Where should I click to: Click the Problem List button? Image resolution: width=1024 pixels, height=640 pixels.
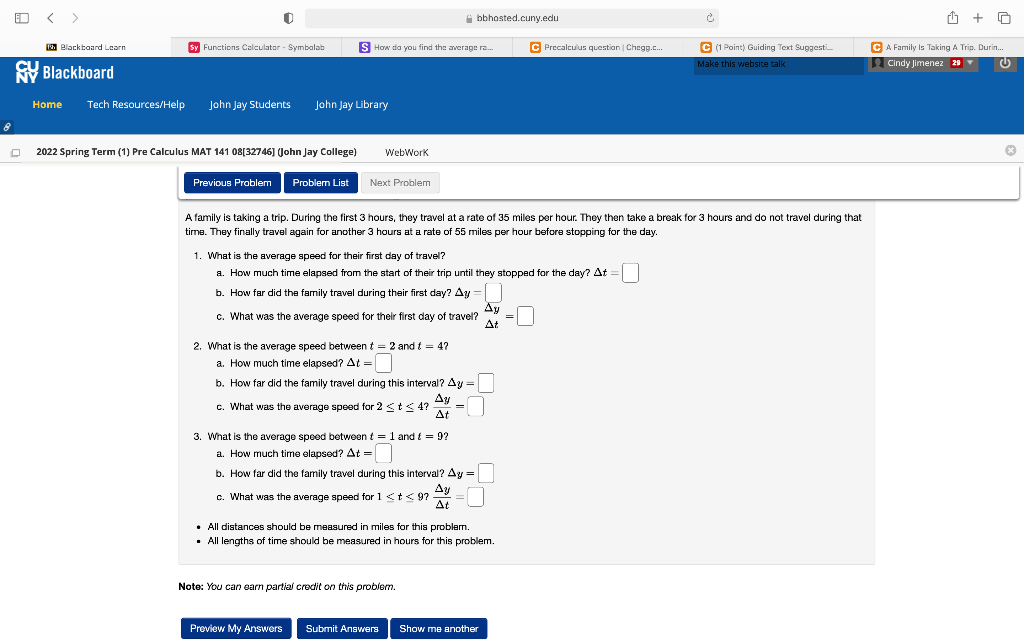321,183
